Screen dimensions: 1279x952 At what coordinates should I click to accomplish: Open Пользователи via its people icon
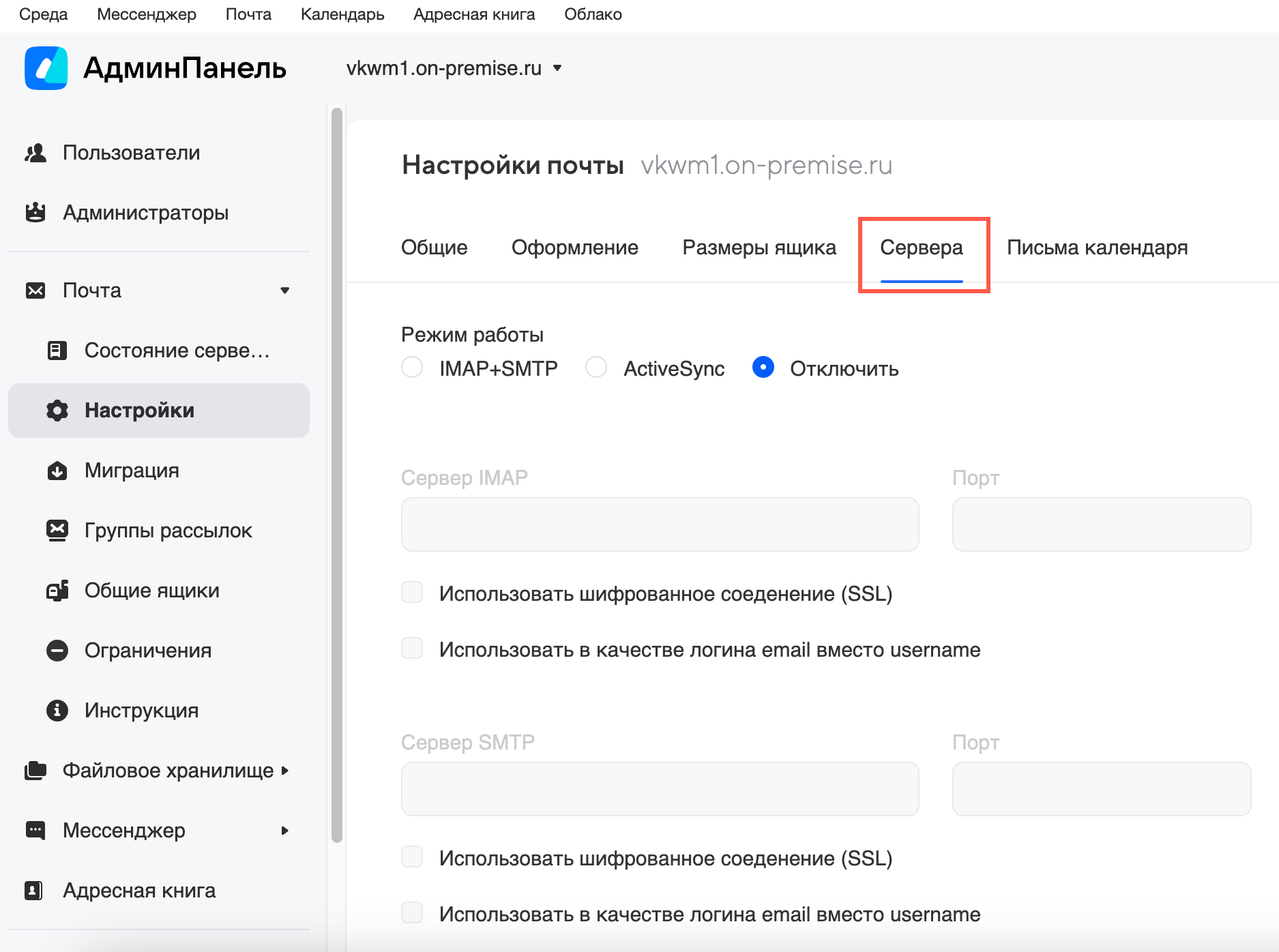(35, 153)
